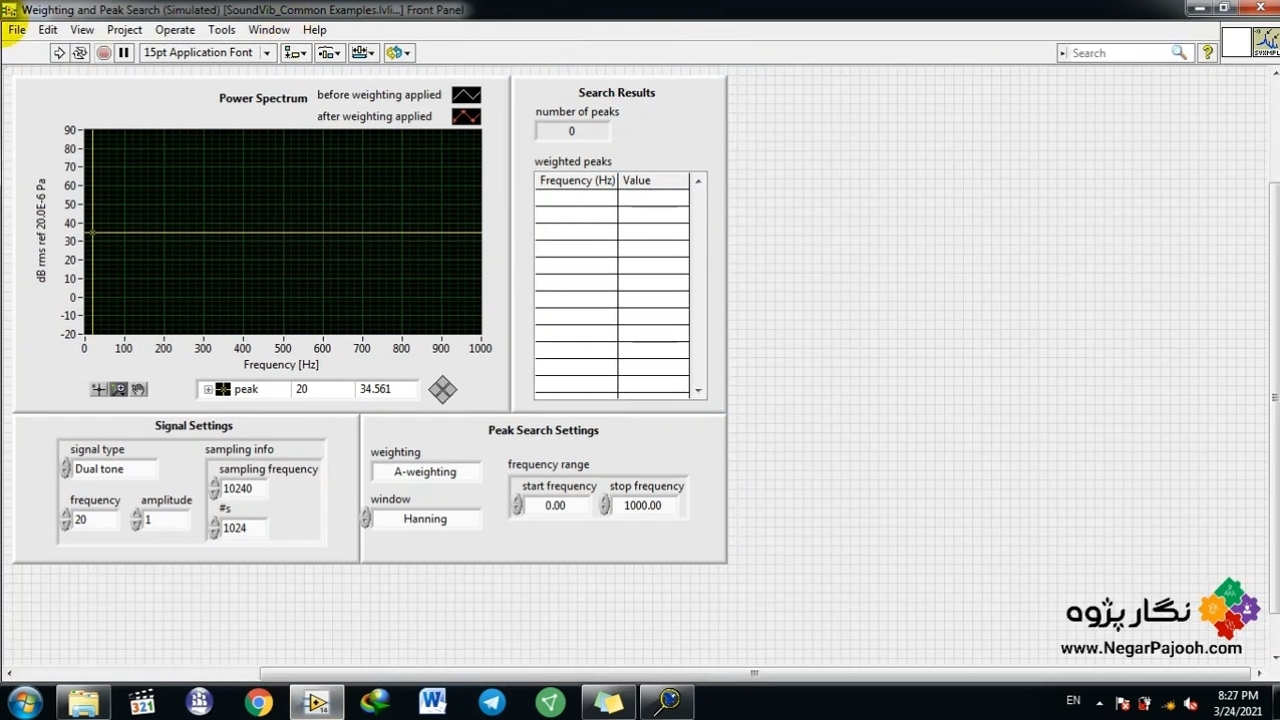Click the Run Continuously button

(x=80, y=53)
